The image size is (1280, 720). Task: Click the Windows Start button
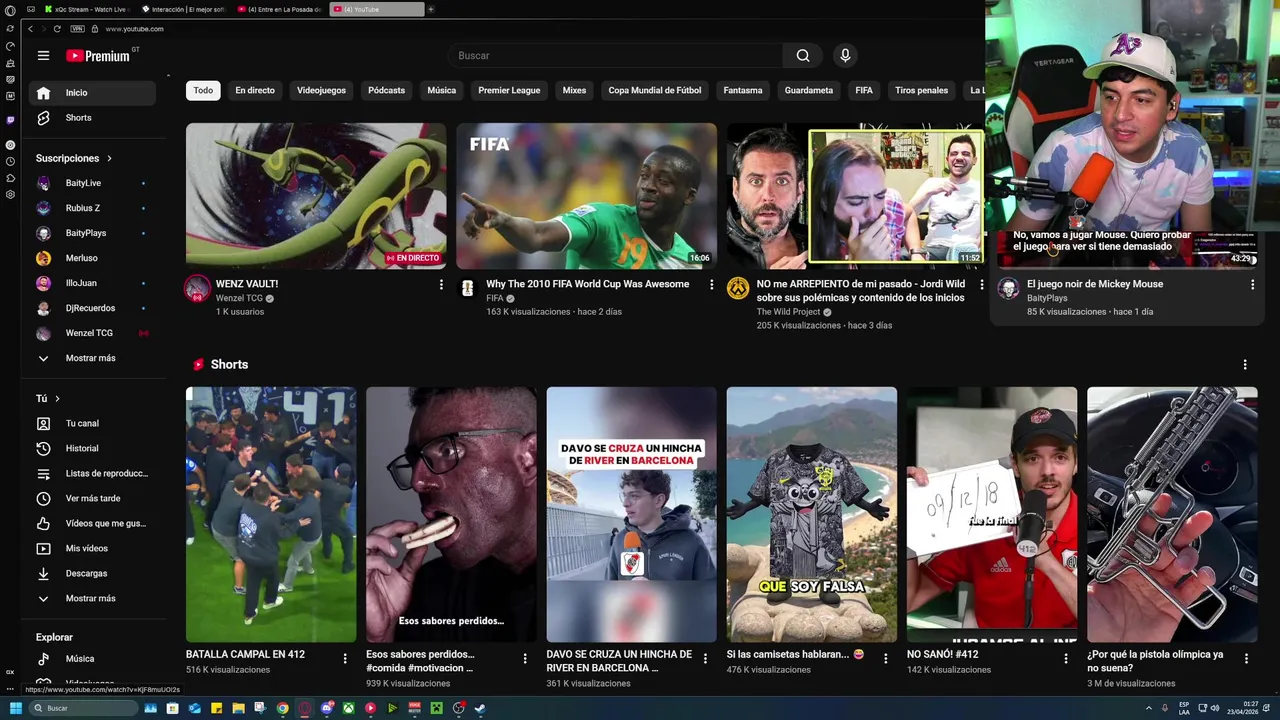(x=16, y=708)
